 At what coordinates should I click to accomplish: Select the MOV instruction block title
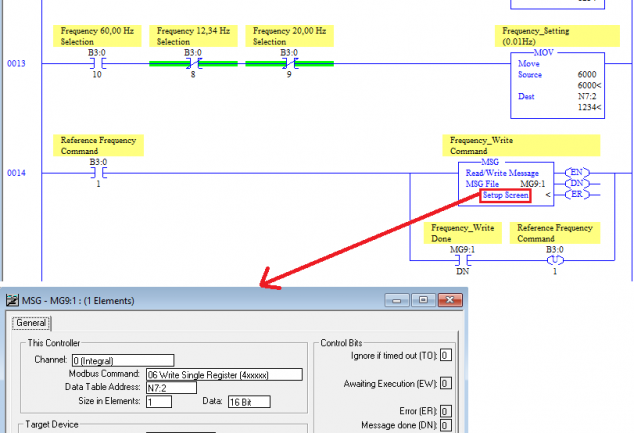(x=543, y=53)
